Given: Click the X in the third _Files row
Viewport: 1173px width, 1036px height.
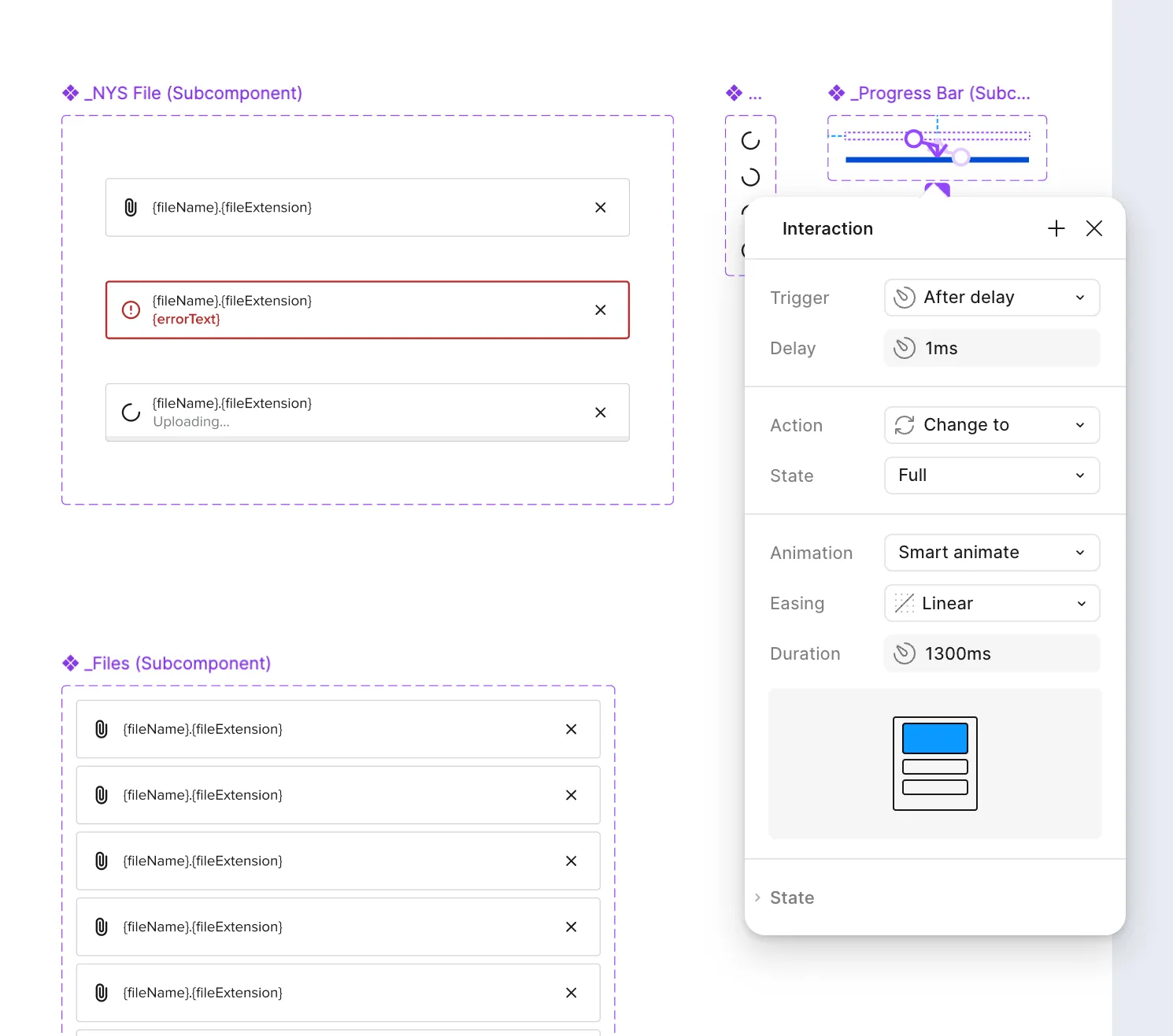Looking at the screenshot, I should 572,861.
